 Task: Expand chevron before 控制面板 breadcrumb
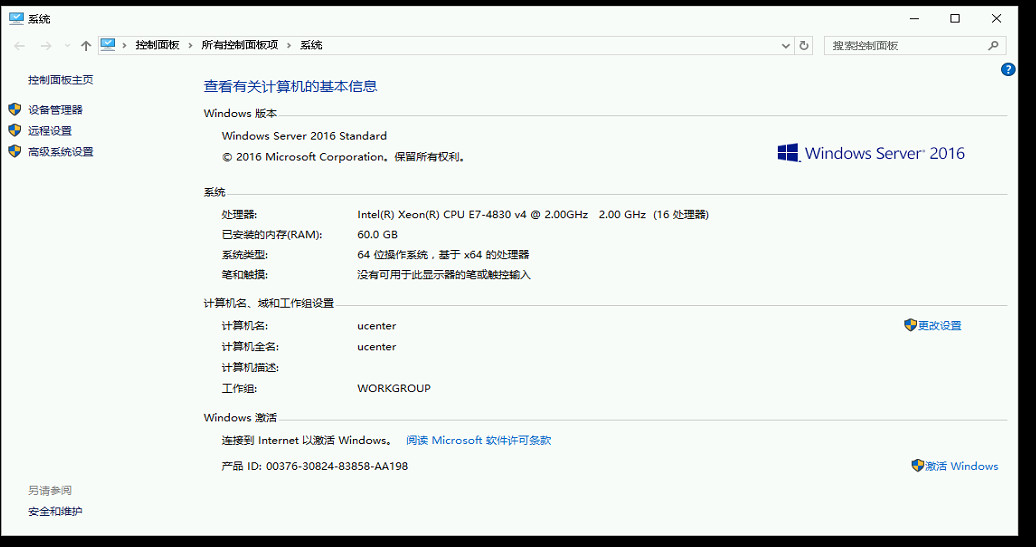pos(124,46)
